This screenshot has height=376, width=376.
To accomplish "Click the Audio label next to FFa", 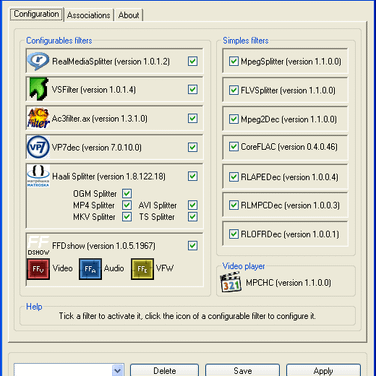I will pos(114,268).
